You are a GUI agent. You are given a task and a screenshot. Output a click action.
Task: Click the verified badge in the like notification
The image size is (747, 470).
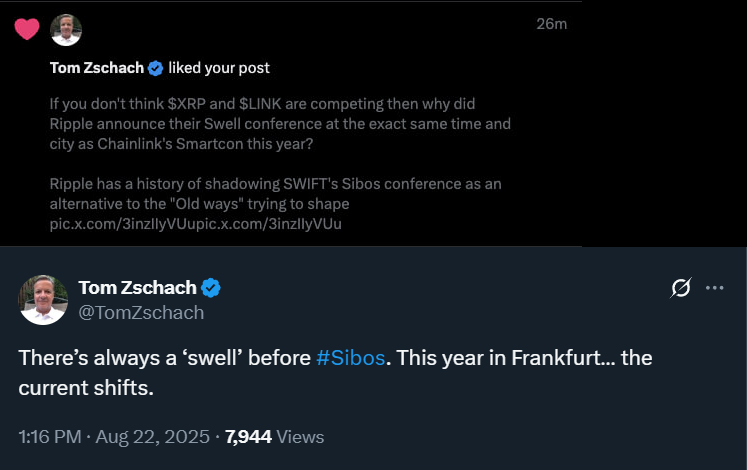pos(156,68)
